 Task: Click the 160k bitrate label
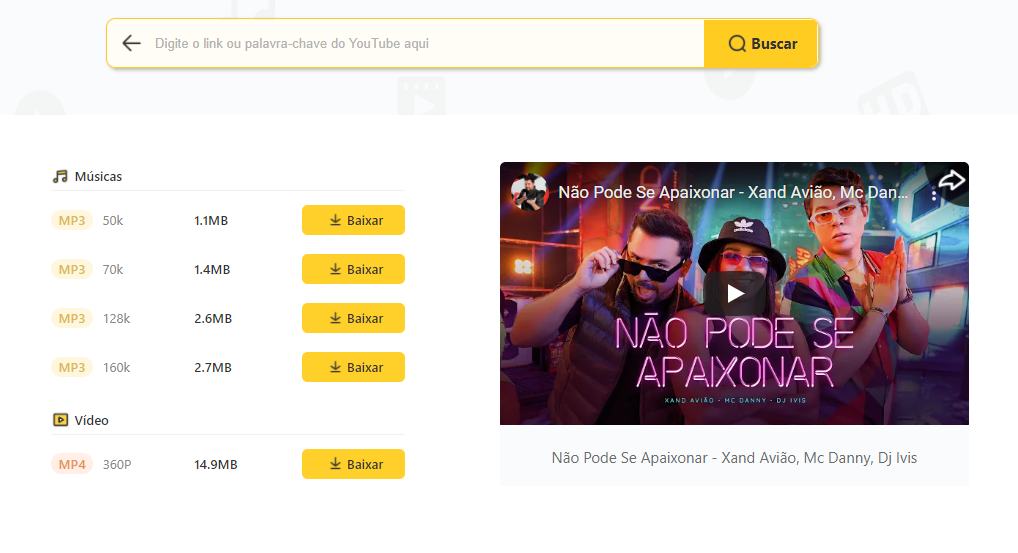tap(117, 367)
